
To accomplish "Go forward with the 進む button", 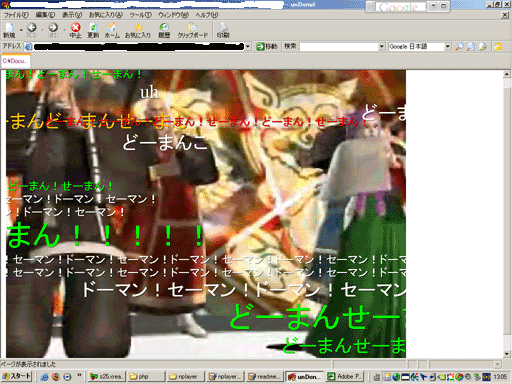I will point(53,30).
